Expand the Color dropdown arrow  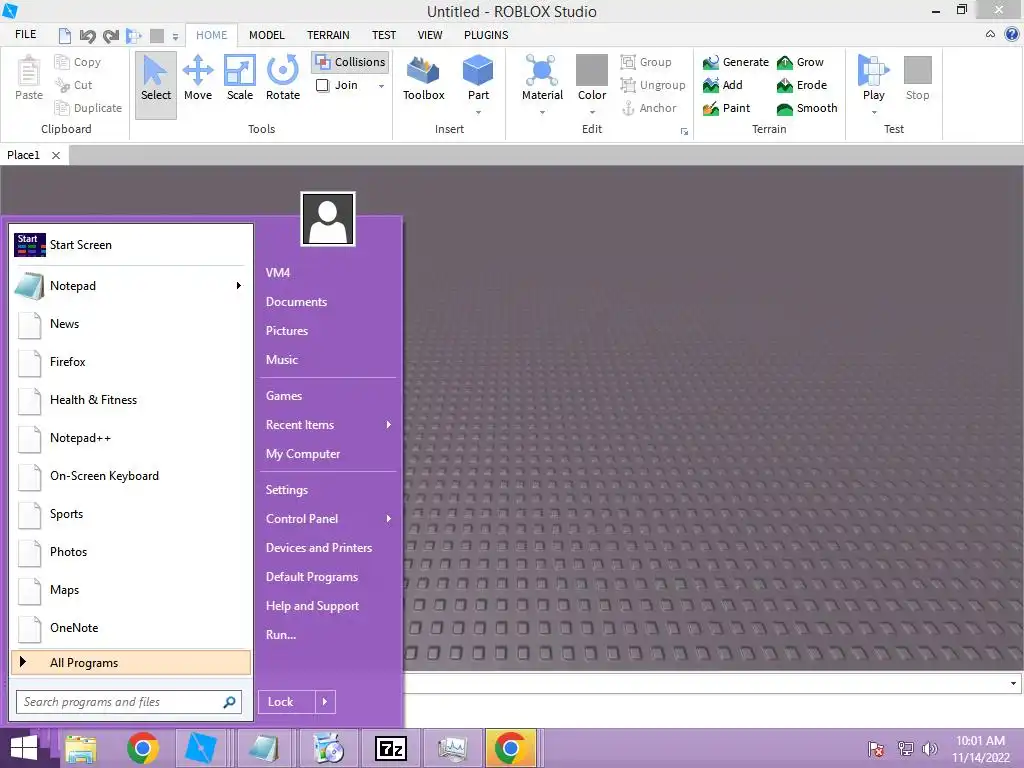coord(592,112)
